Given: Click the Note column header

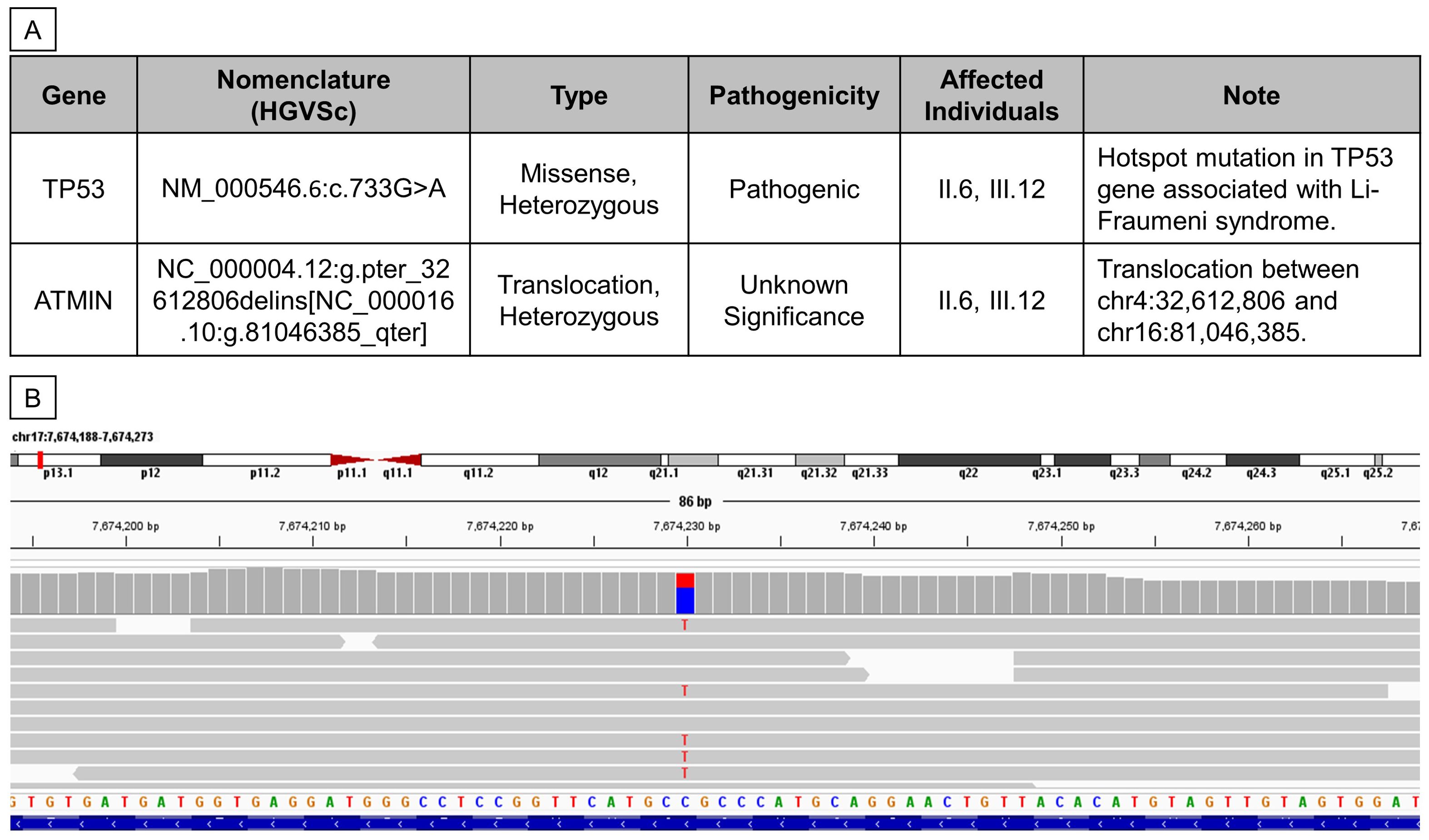Looking at the screenshot, I should [x=1251, y=94].
